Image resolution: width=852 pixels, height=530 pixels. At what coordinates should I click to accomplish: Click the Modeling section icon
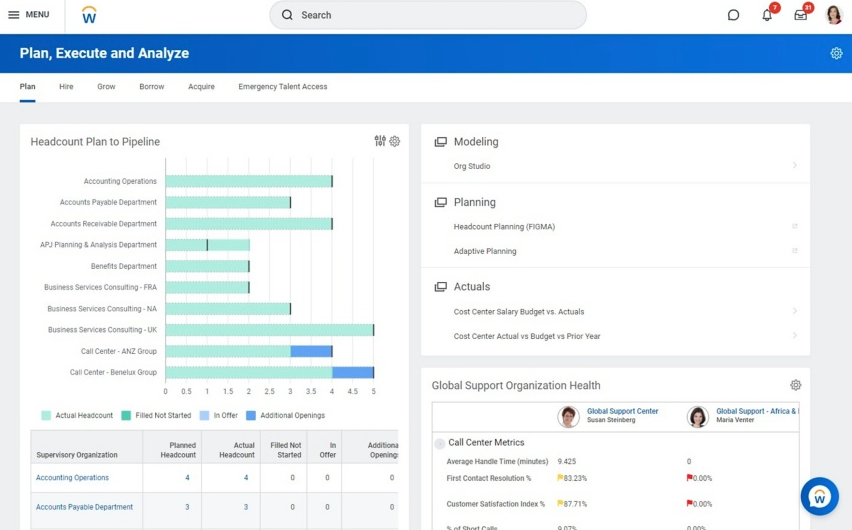pyautogui.click(x=441, y=142)
